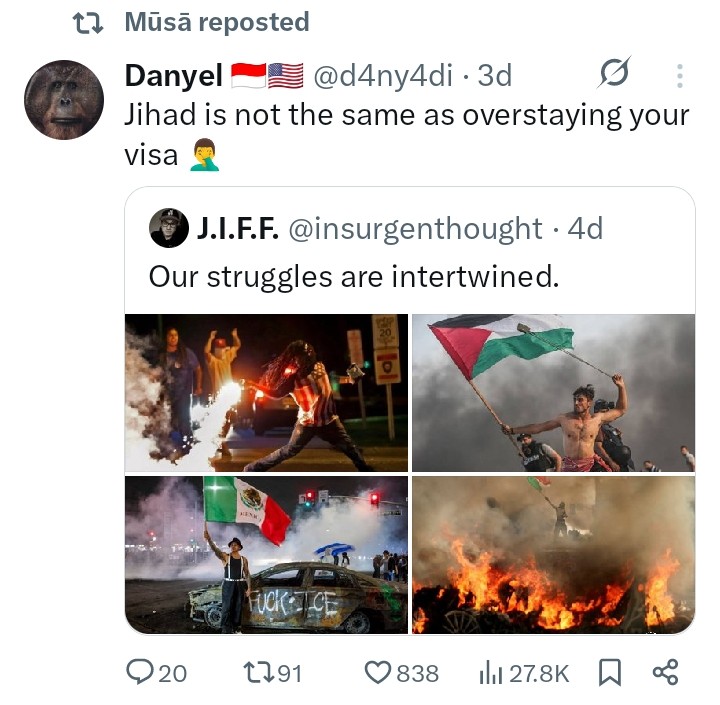The height and width of the screenshot is (705, 720).
Task: Open the Palestinian flag photo
Action: click(553, 393)
